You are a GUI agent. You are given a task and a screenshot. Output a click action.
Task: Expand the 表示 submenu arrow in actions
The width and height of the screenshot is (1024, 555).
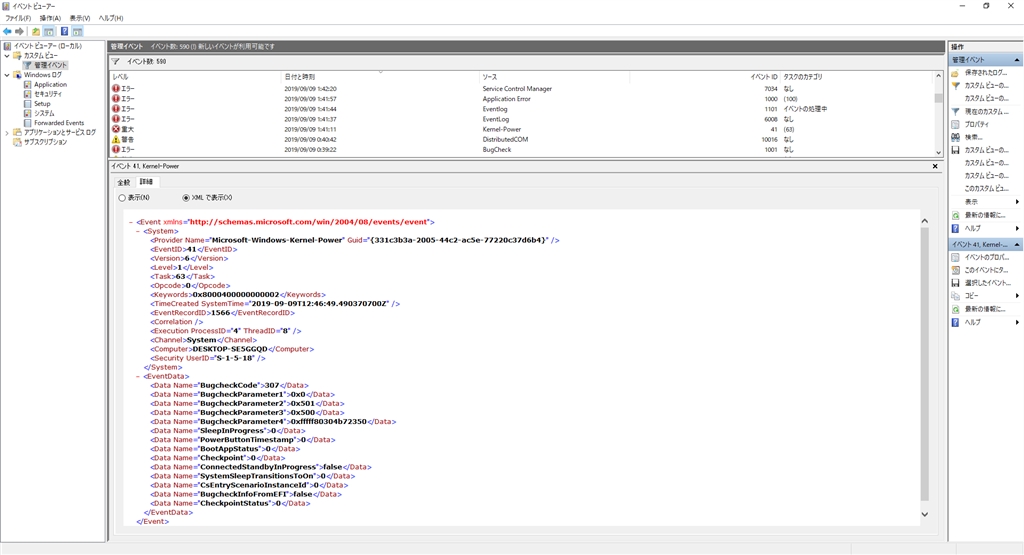pyautogui.click(x=1017, y=202)
